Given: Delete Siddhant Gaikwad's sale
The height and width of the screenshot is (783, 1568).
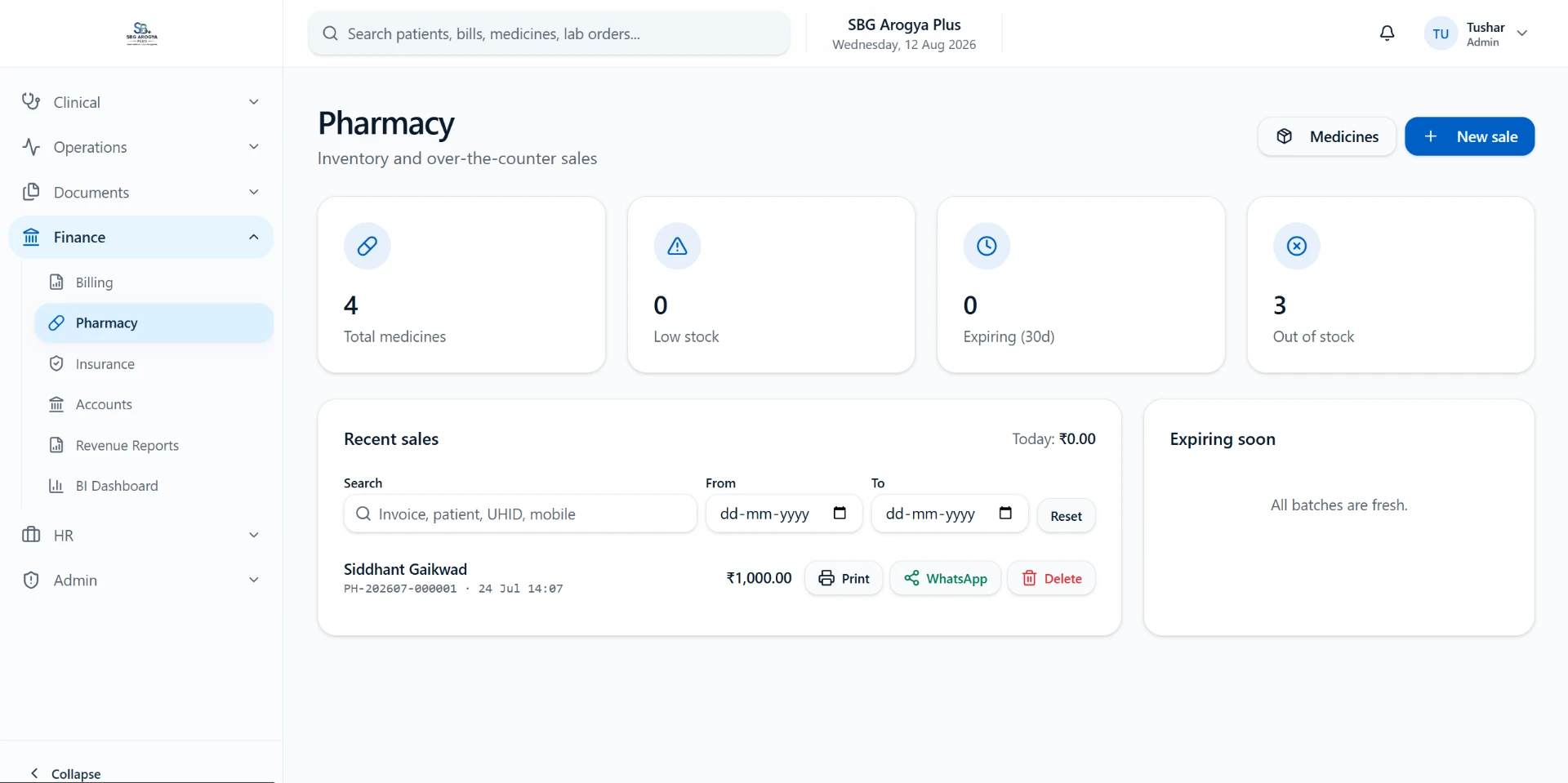Looking at the screenshot, I should 1051,578.
